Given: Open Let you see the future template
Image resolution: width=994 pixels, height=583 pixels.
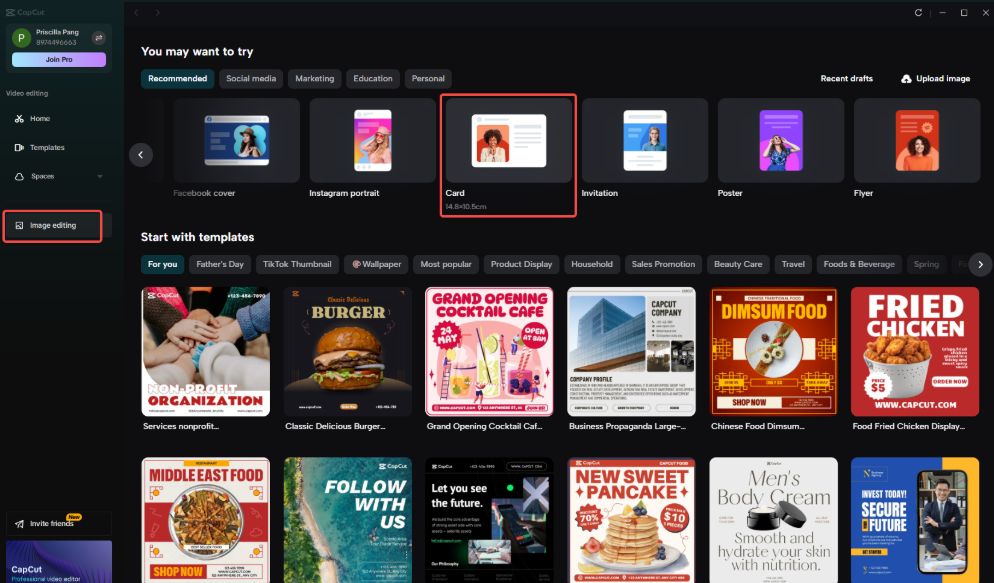Looking at the screenshot, I should click(x=489, y=520).
